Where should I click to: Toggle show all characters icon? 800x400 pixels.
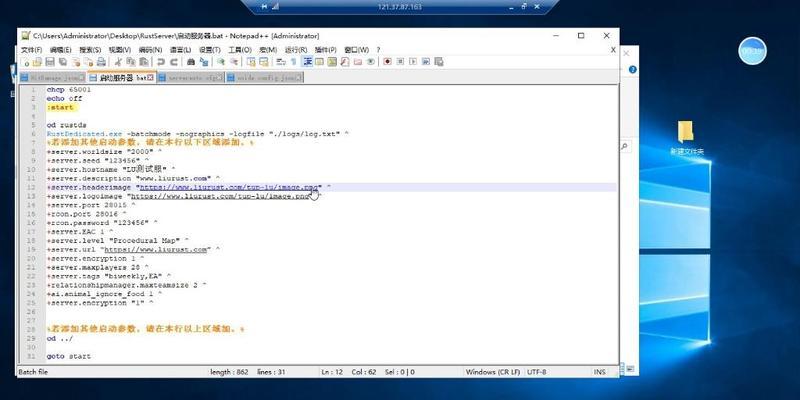pos(294,62)
